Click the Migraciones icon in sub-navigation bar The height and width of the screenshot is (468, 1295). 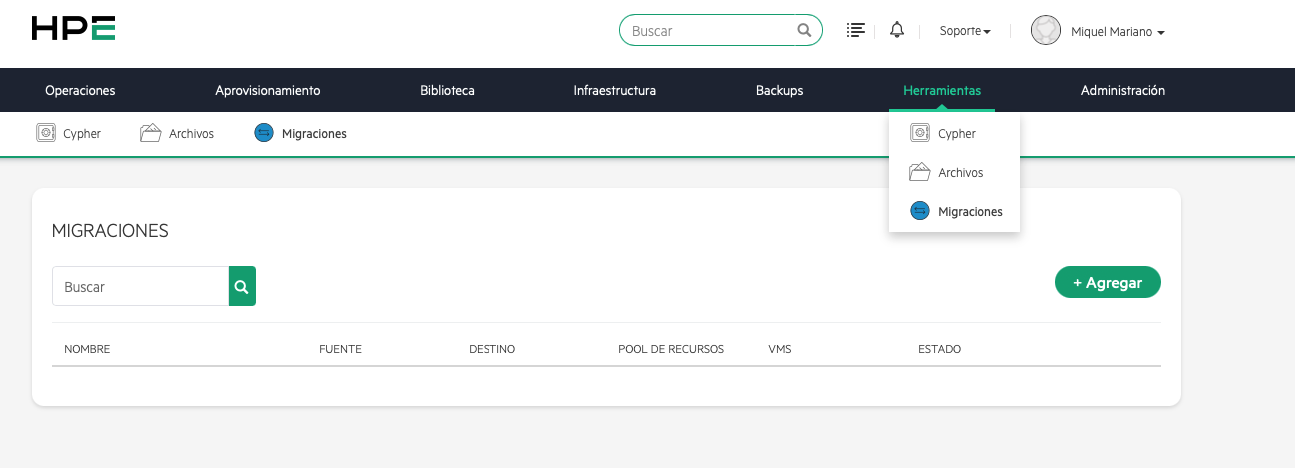[x=264, y=133]
